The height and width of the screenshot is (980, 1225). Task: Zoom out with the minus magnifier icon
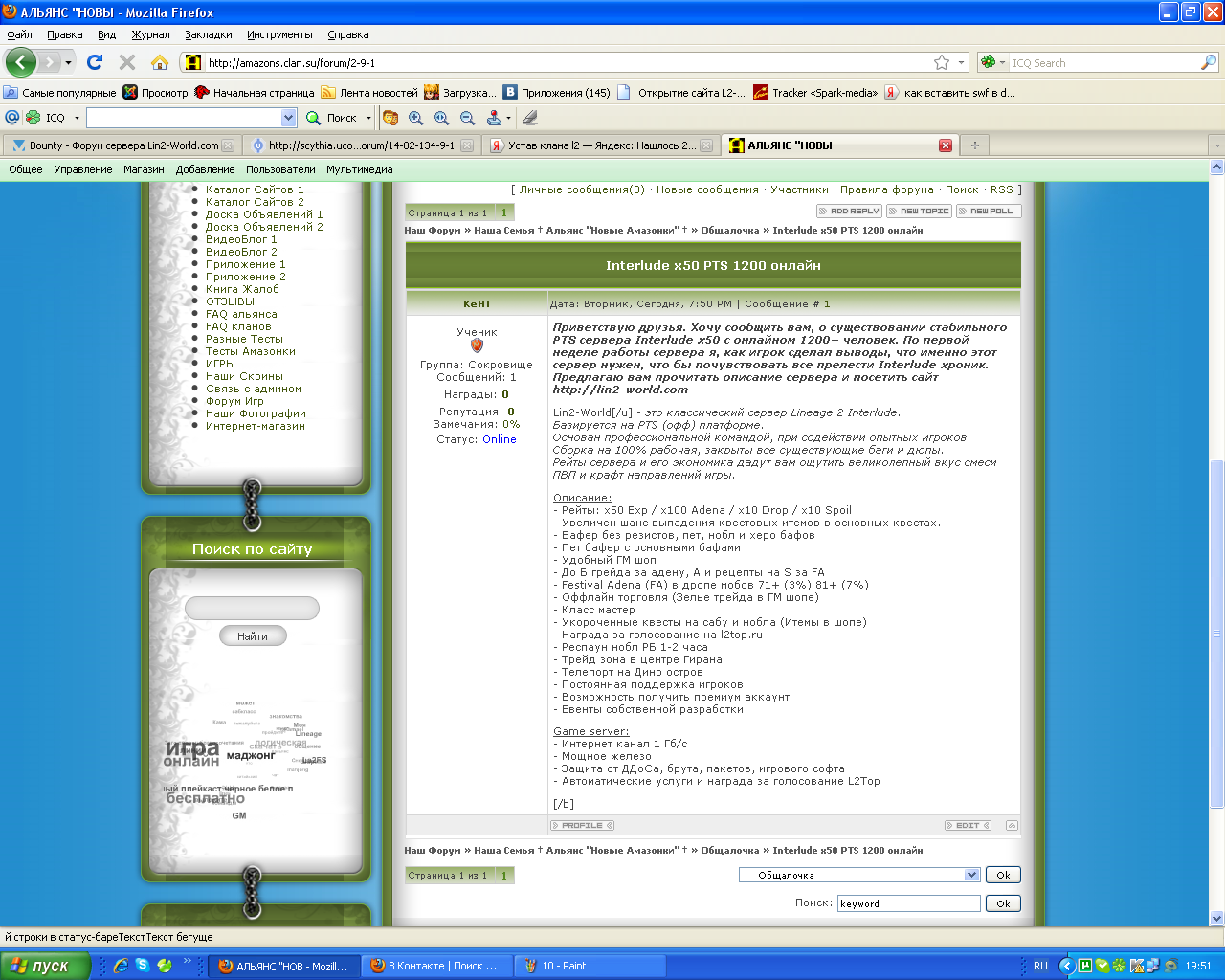click(468, 118)
